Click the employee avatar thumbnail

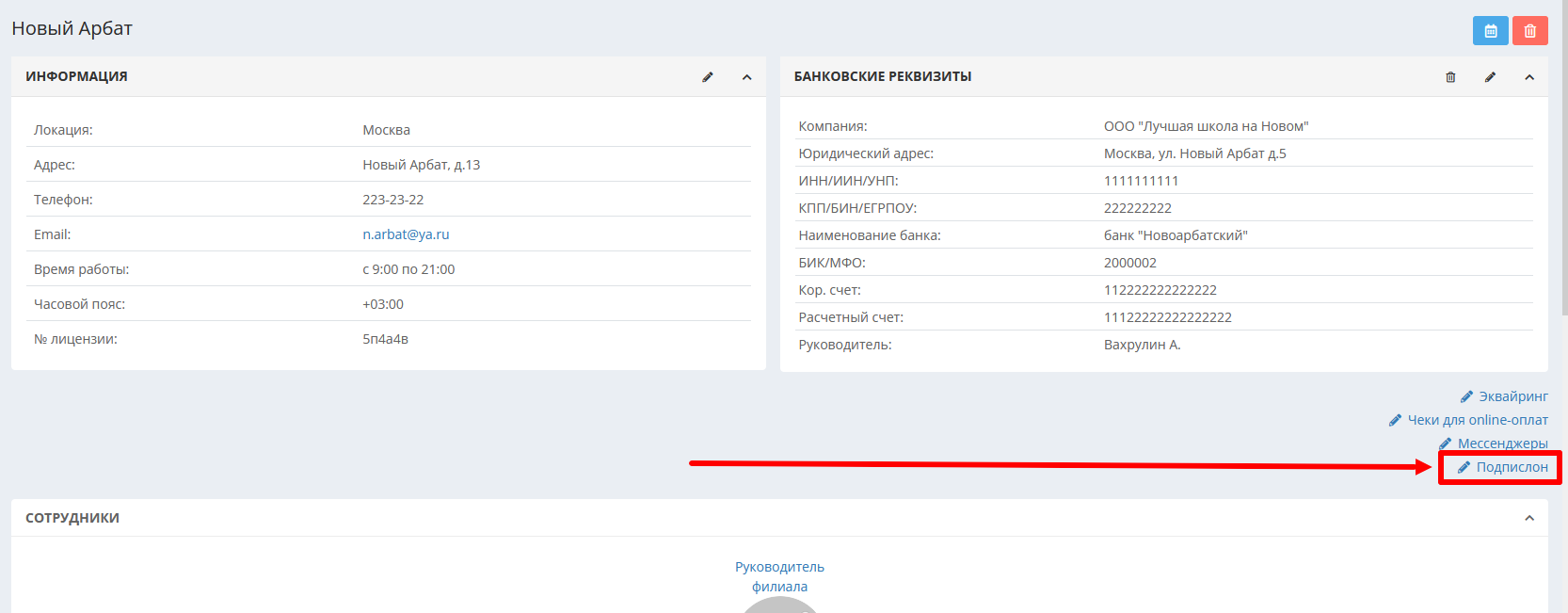point(779,605)
